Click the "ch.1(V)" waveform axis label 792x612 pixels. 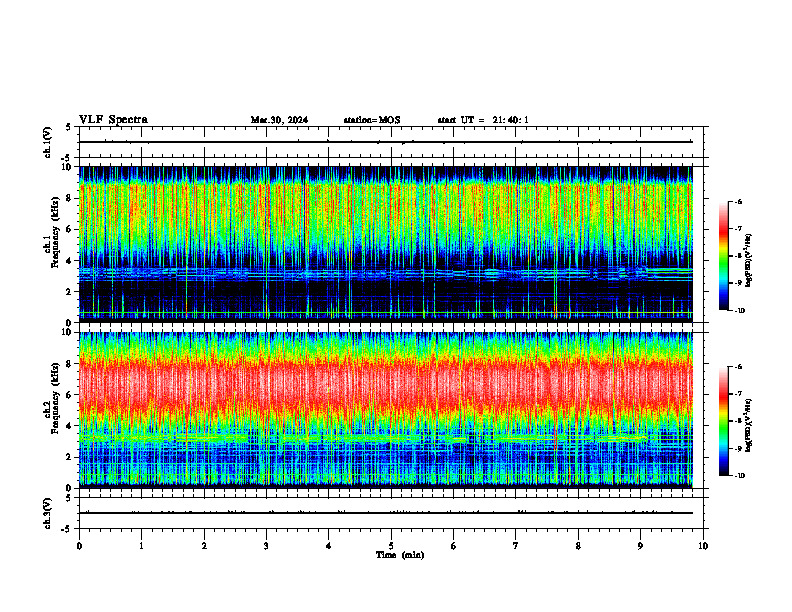pyautogui.click(x=48, y=142)
